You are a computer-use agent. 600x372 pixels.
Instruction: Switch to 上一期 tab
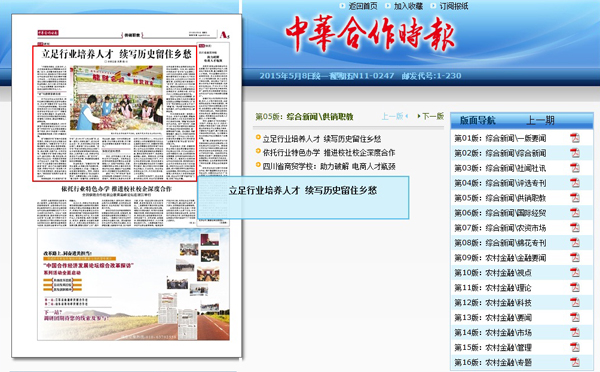click(540, 121)
